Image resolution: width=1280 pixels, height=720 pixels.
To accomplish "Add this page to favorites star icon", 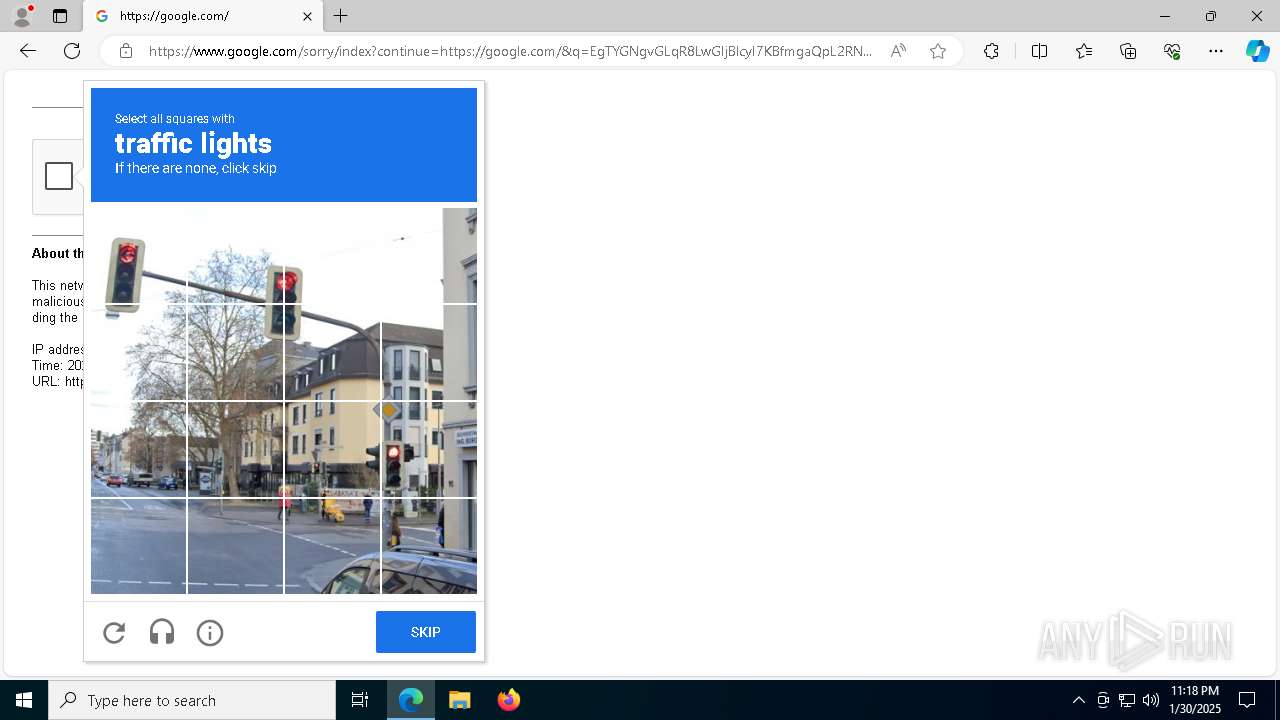I will tap(938, 51).
